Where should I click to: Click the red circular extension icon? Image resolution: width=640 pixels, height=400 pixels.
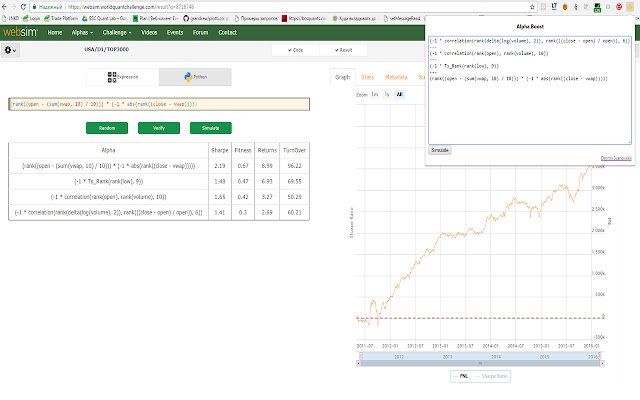point(619,7)
